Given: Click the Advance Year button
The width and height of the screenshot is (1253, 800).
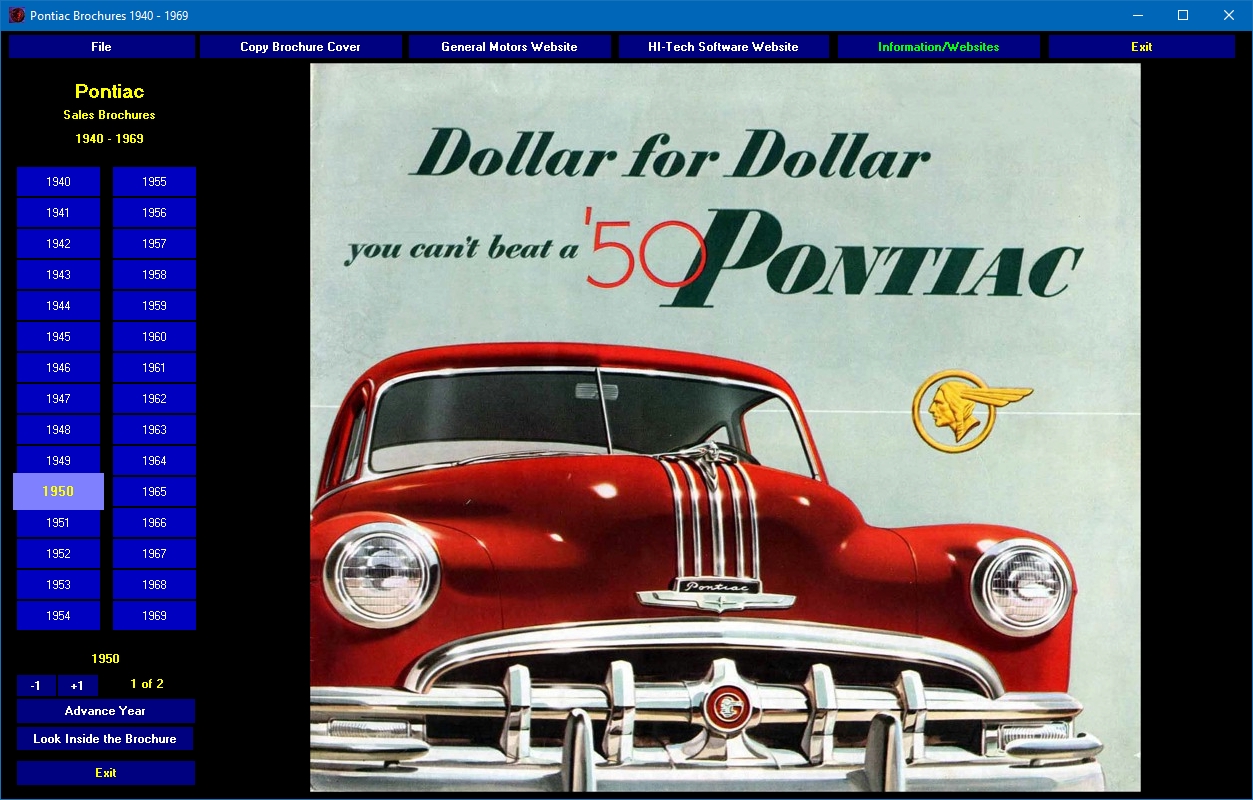Looking at the screenshot, I should (x=105, y=711).
